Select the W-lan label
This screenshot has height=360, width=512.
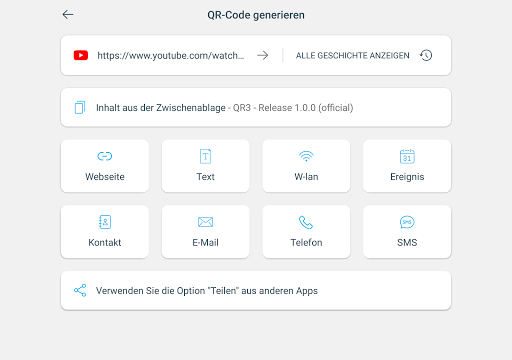tap(306, 177)
